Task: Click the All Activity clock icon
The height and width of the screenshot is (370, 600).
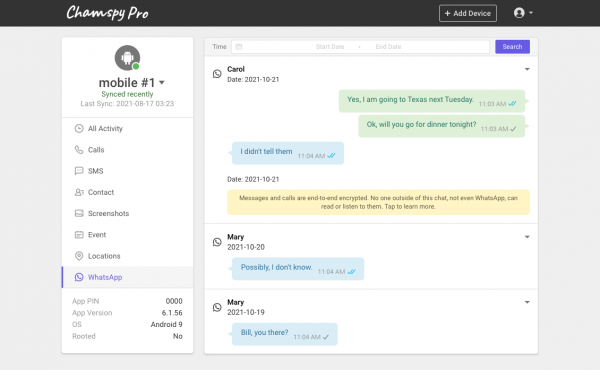Action: click(x=79, y=129)
